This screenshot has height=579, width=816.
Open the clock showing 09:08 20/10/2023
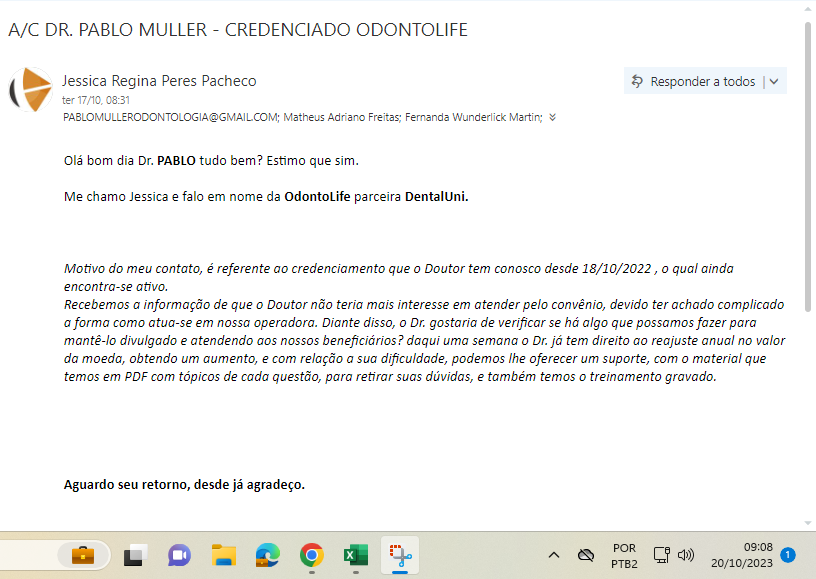tap(742, 555)
